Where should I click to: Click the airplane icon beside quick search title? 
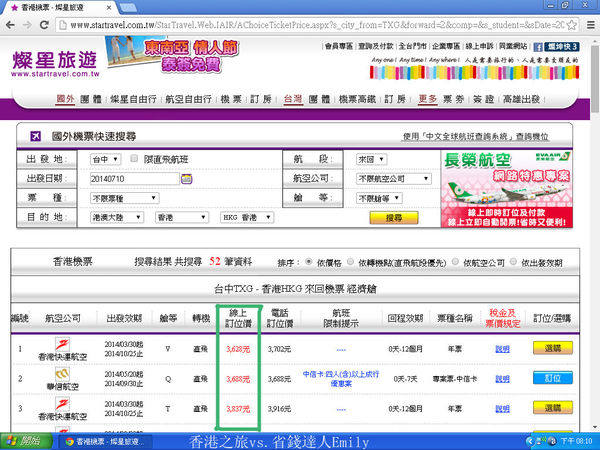36,135
